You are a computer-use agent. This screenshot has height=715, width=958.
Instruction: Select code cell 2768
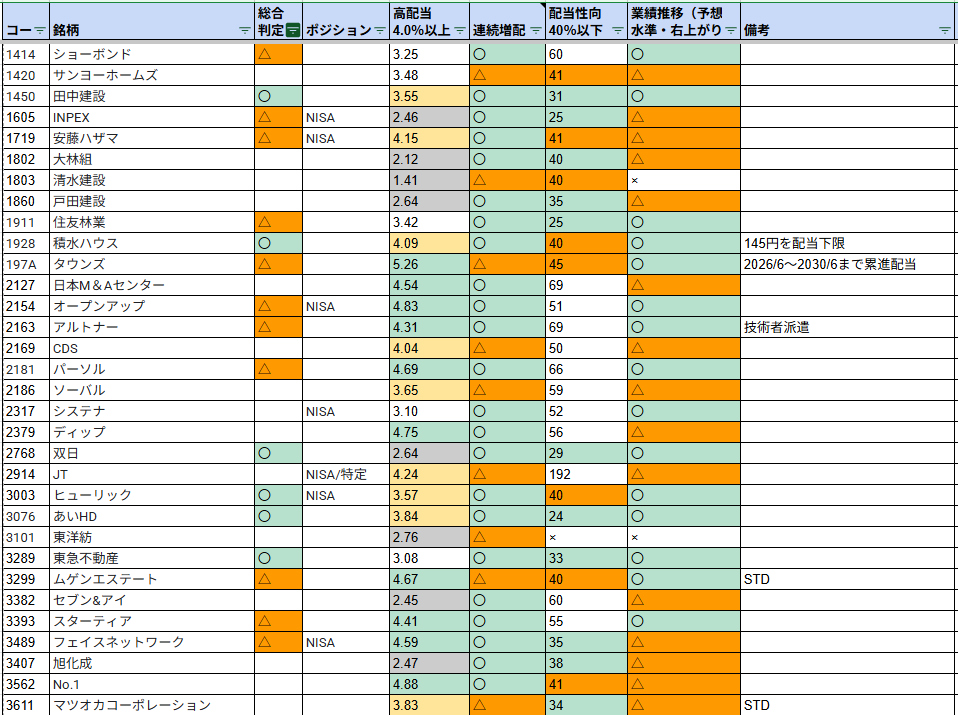[26, 453]
